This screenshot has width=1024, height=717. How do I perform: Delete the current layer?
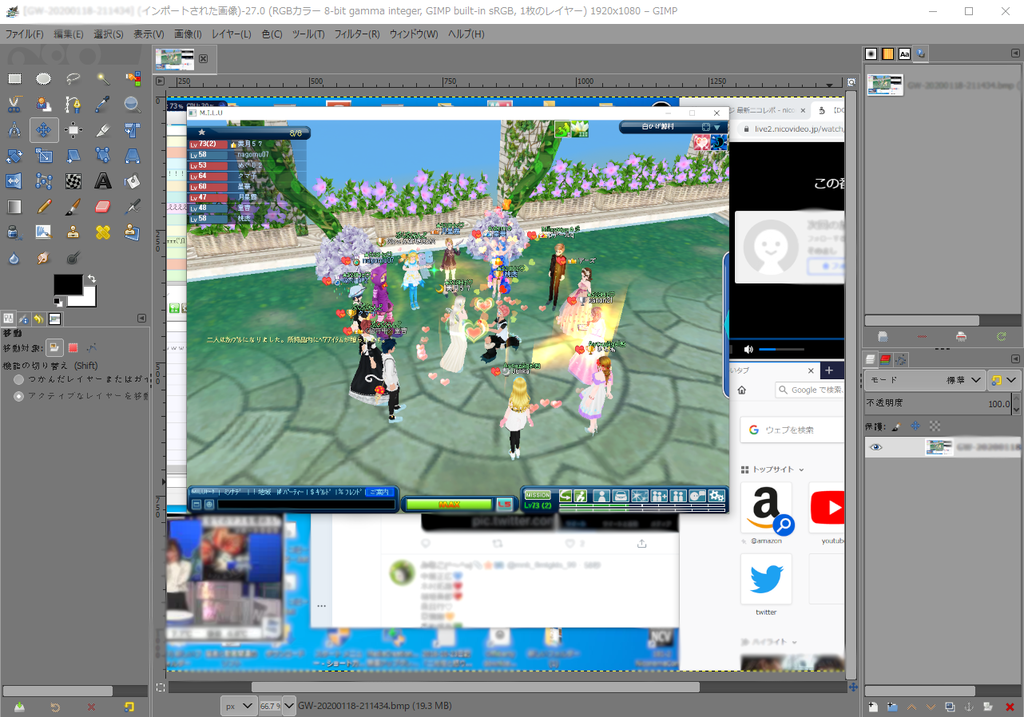(1010, 707)
